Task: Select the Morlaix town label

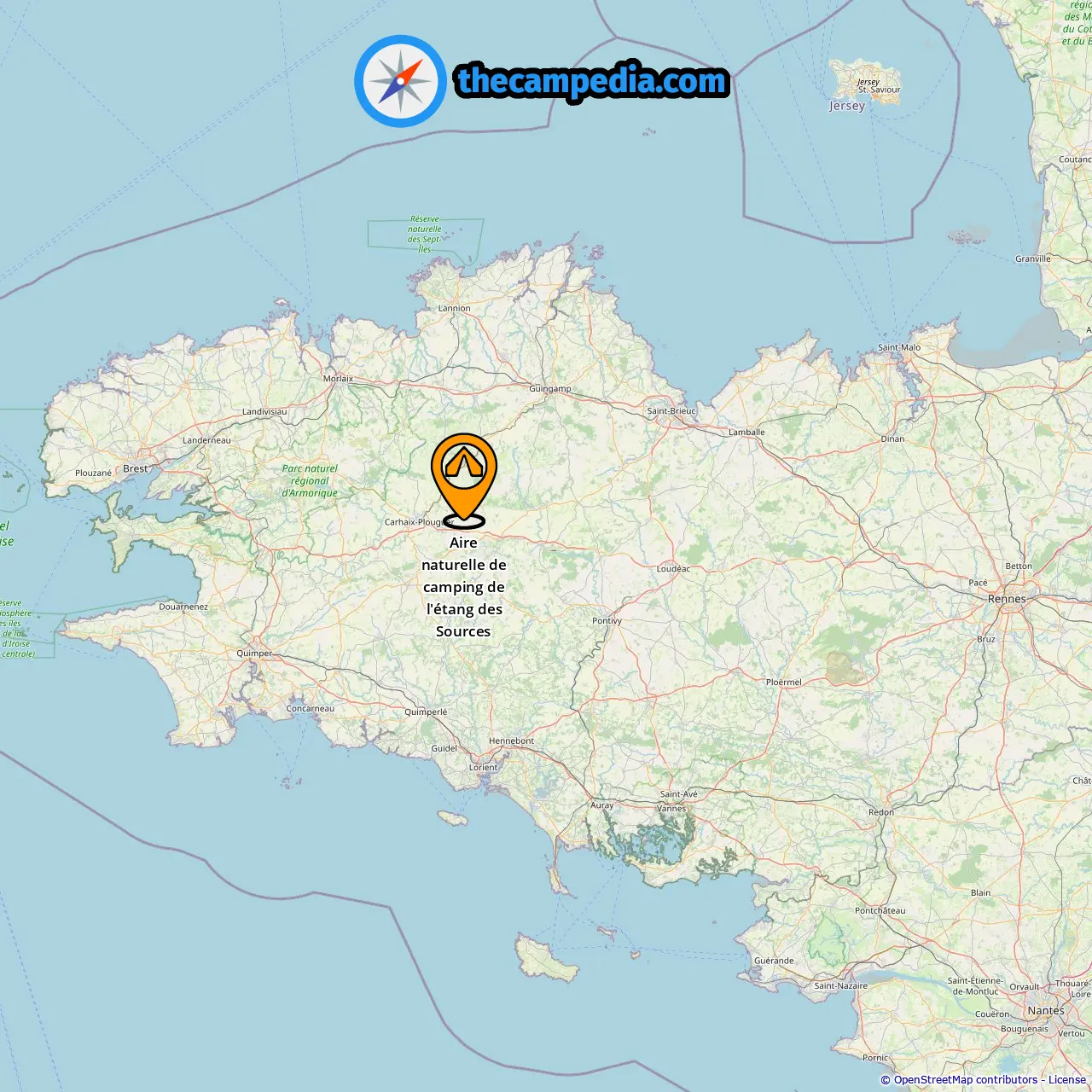Action: [x=338, y=379]
